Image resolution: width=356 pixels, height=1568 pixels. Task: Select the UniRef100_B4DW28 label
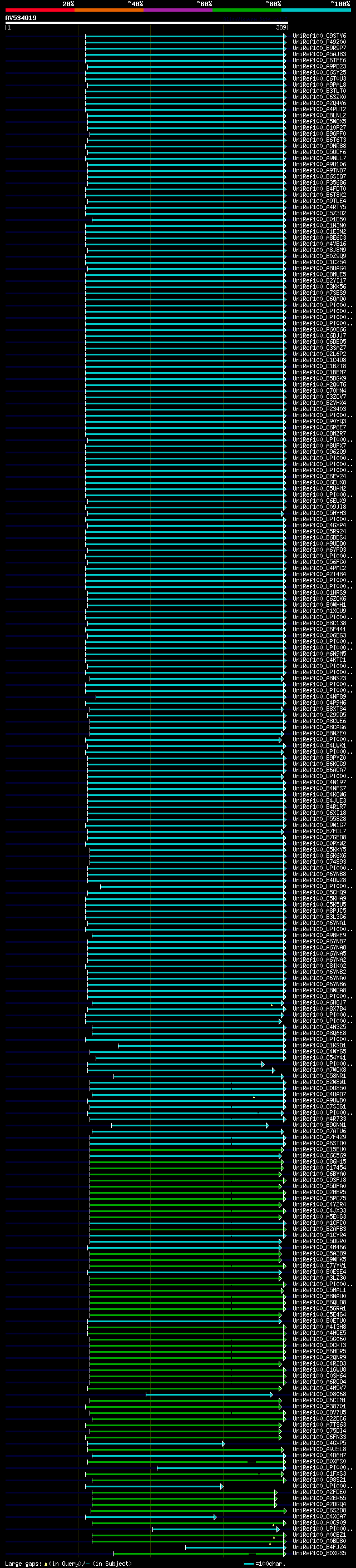pyautogui.click(x=319, y=879)
